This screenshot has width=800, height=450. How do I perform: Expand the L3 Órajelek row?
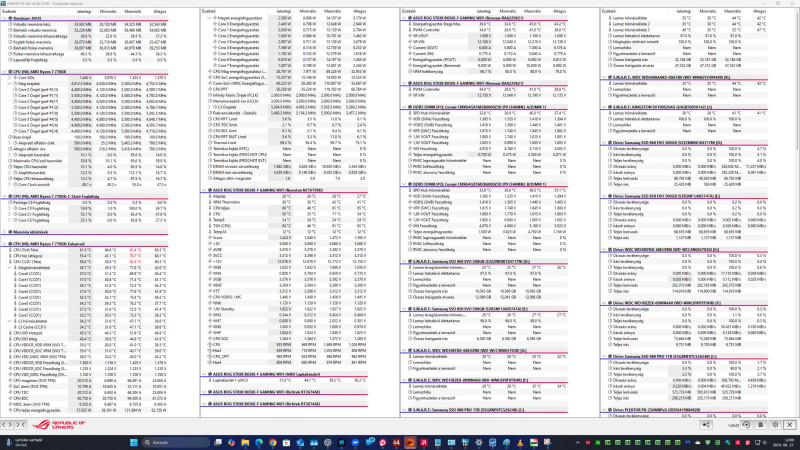point(209,107)
